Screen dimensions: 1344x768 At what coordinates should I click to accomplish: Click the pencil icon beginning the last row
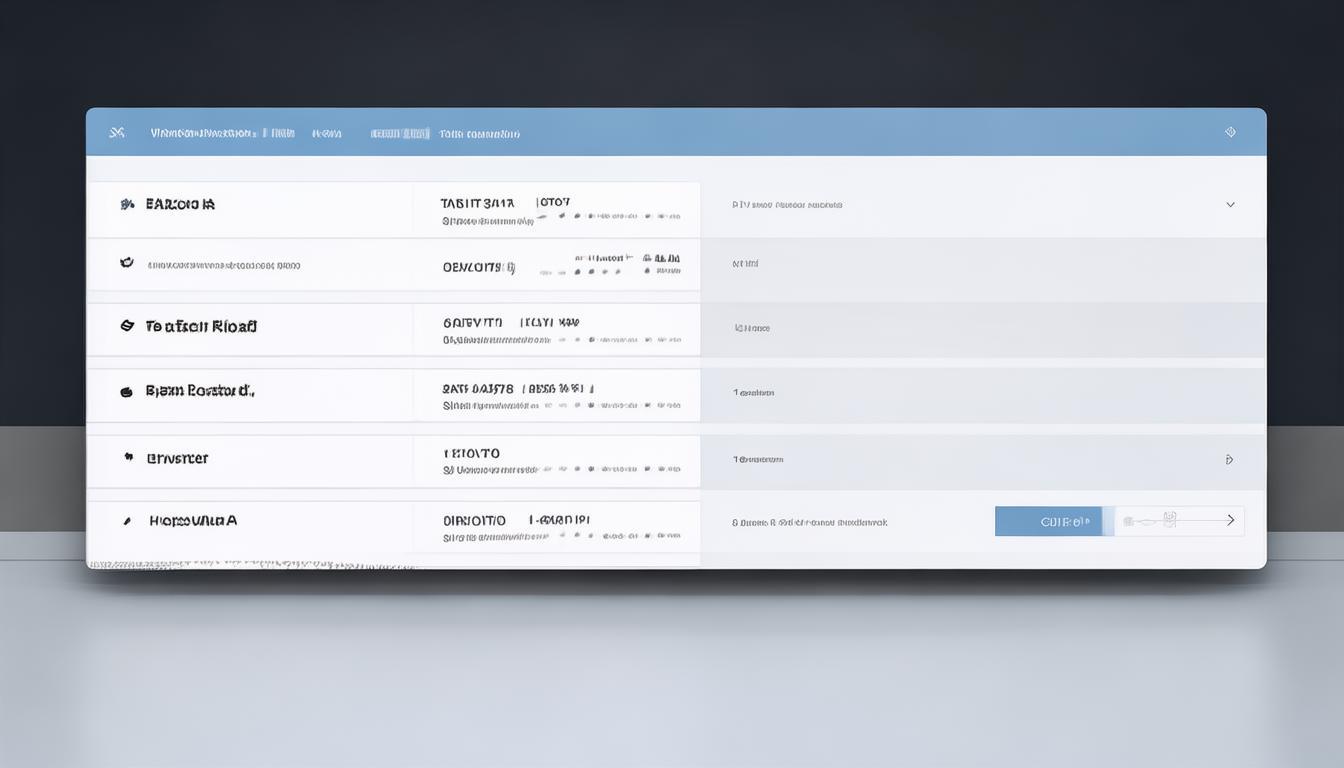pyautogui.click(x=127, y=521)
